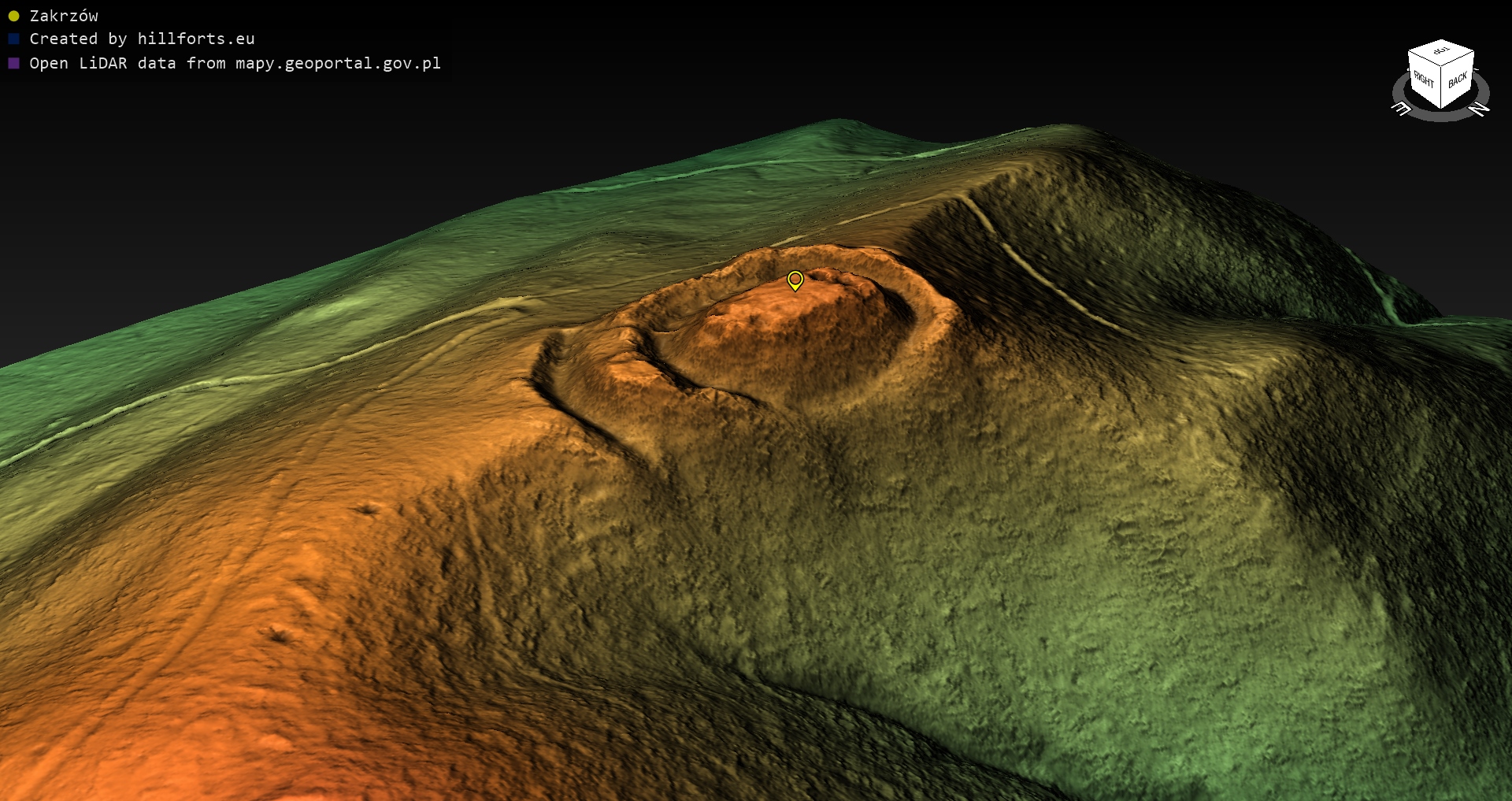Click the N compass marker

(1480, 109)
